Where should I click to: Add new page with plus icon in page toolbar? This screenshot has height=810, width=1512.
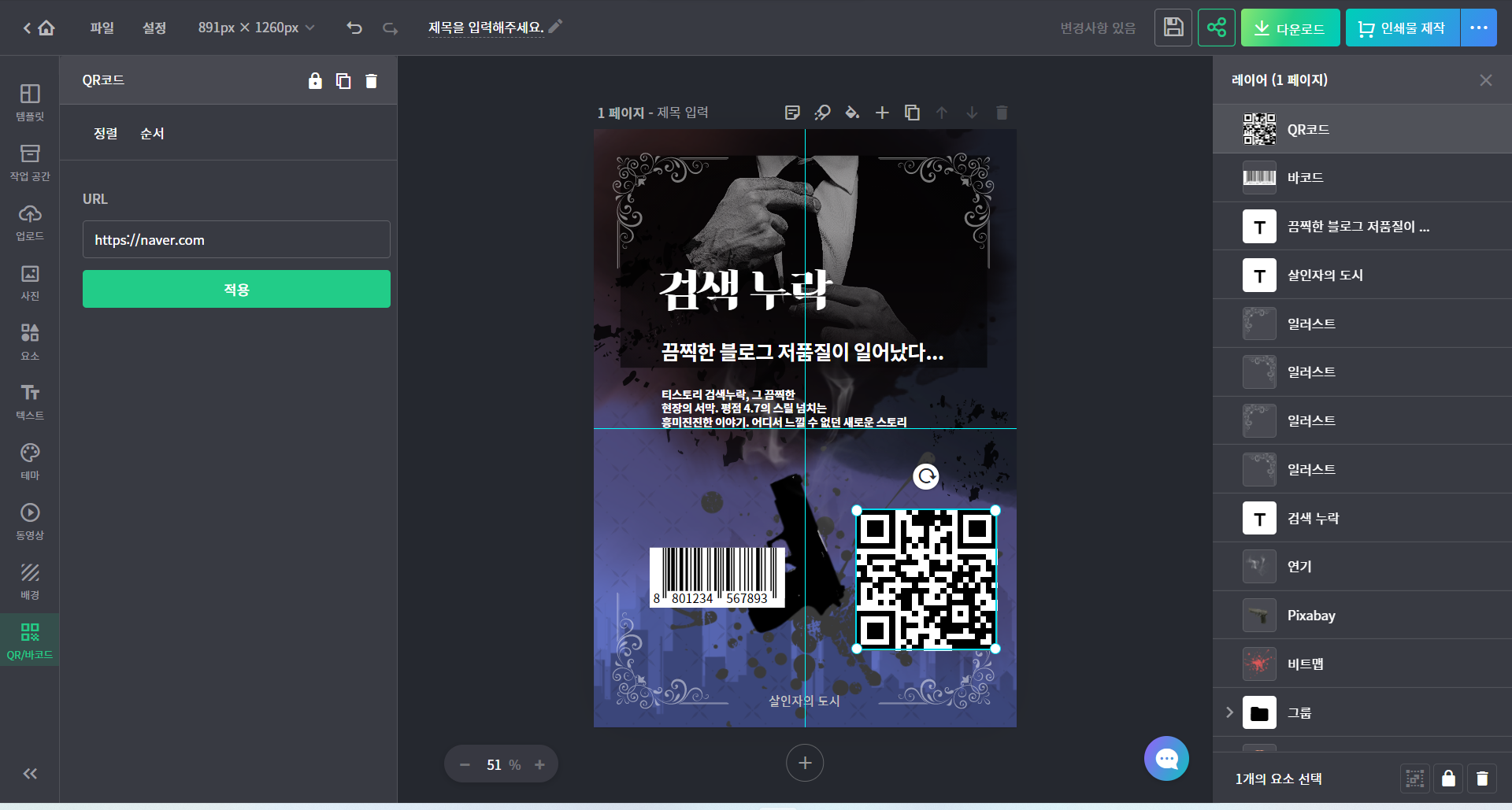pos(882,113)
